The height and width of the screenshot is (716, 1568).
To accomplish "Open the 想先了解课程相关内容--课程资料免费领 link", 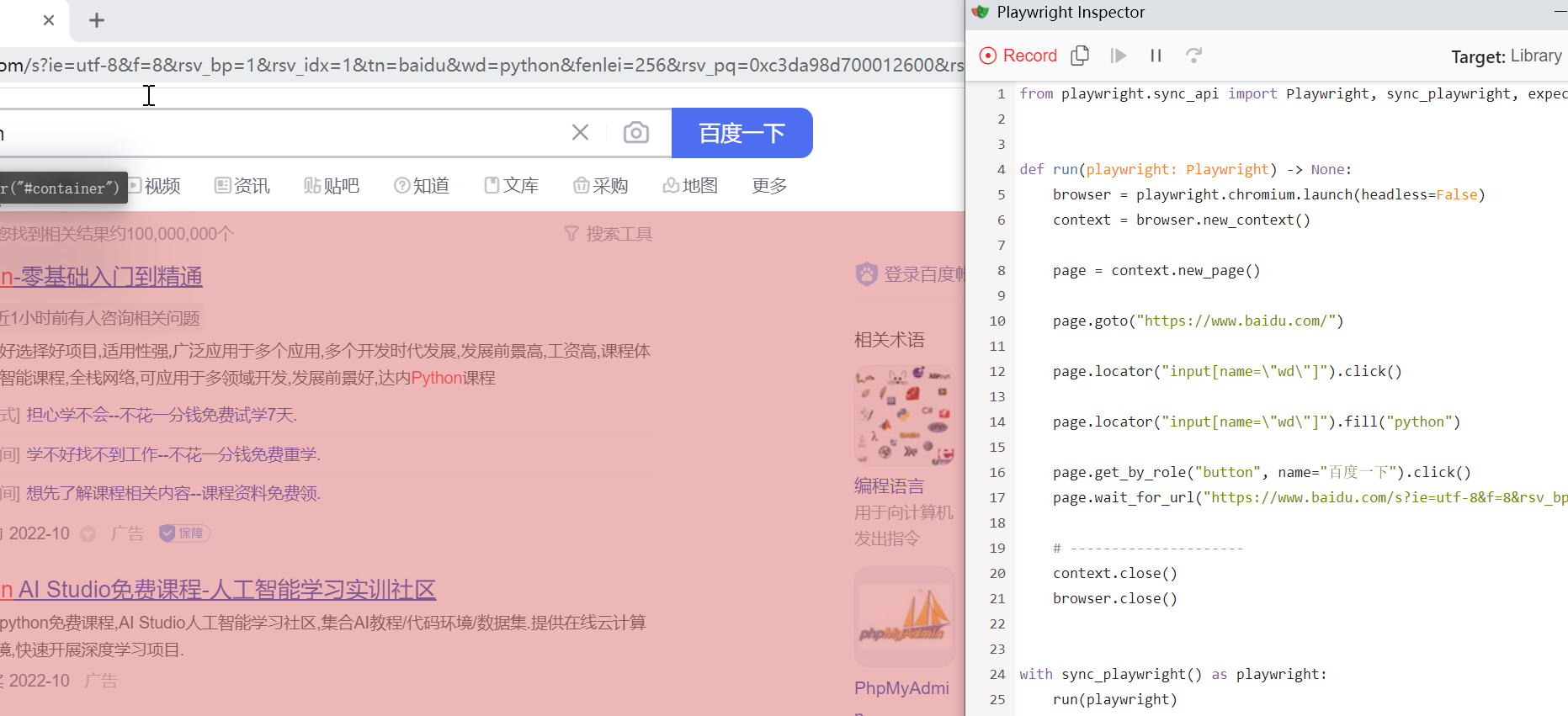I will [x=173, y=493].
